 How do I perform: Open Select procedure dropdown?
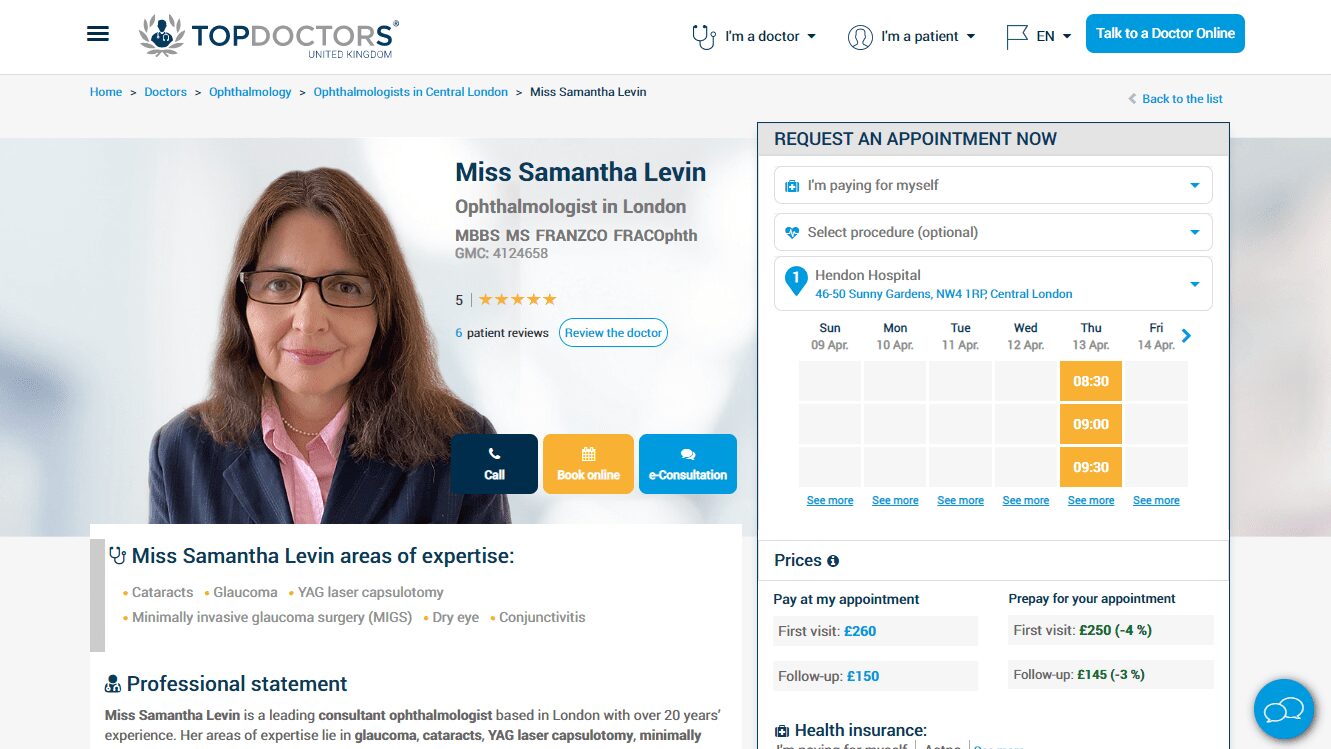click(x=993, y=232)
